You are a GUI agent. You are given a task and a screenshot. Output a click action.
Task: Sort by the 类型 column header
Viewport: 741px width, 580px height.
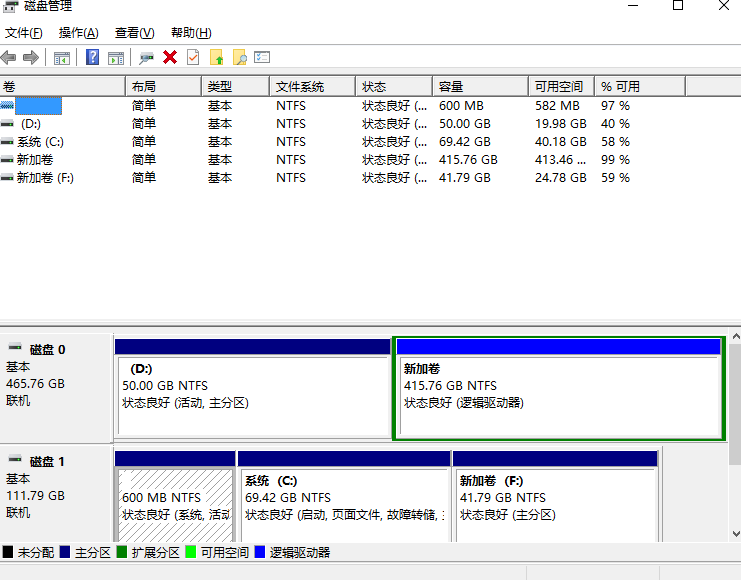(x=236, y=87)
